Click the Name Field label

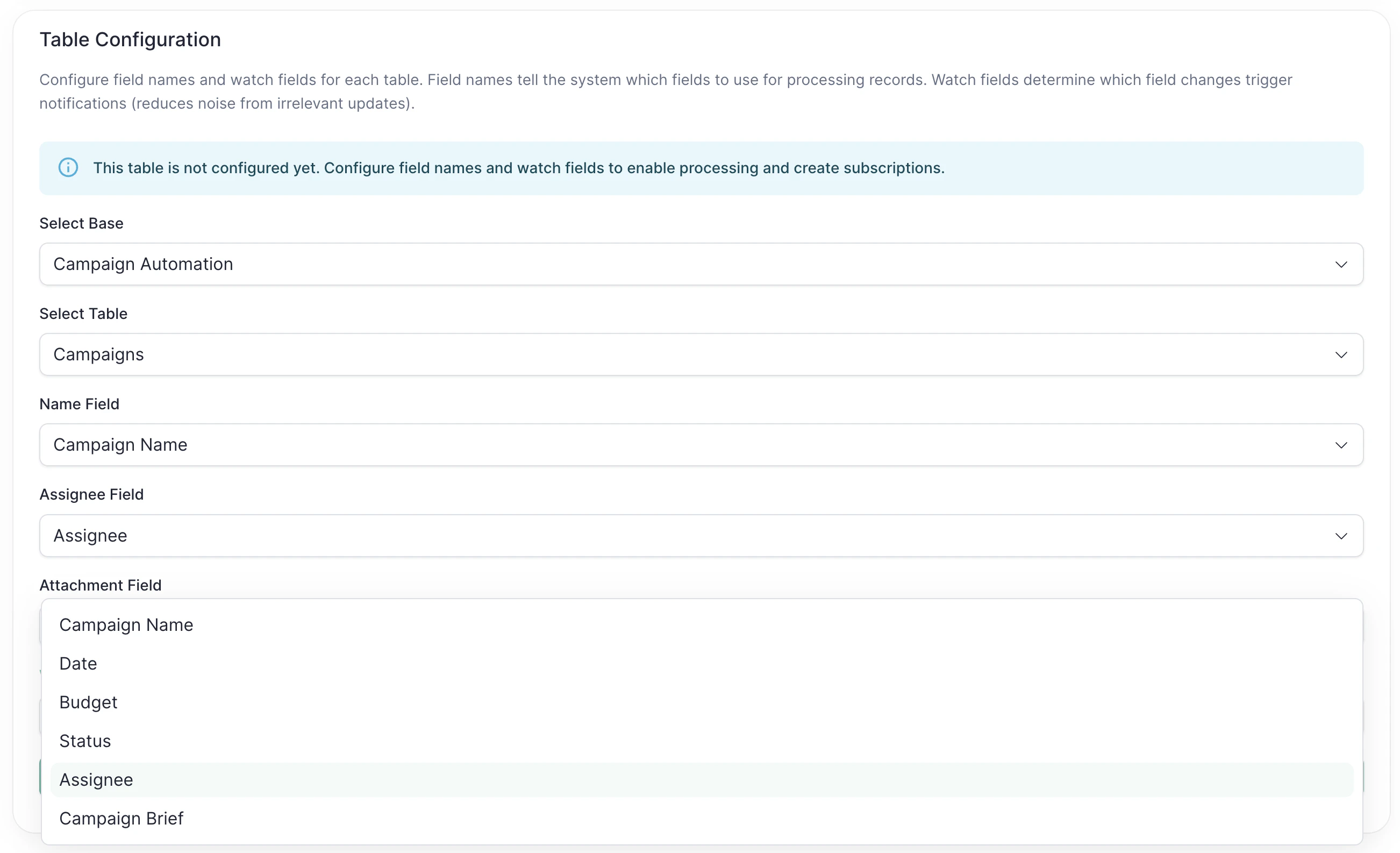pos(79,404)
